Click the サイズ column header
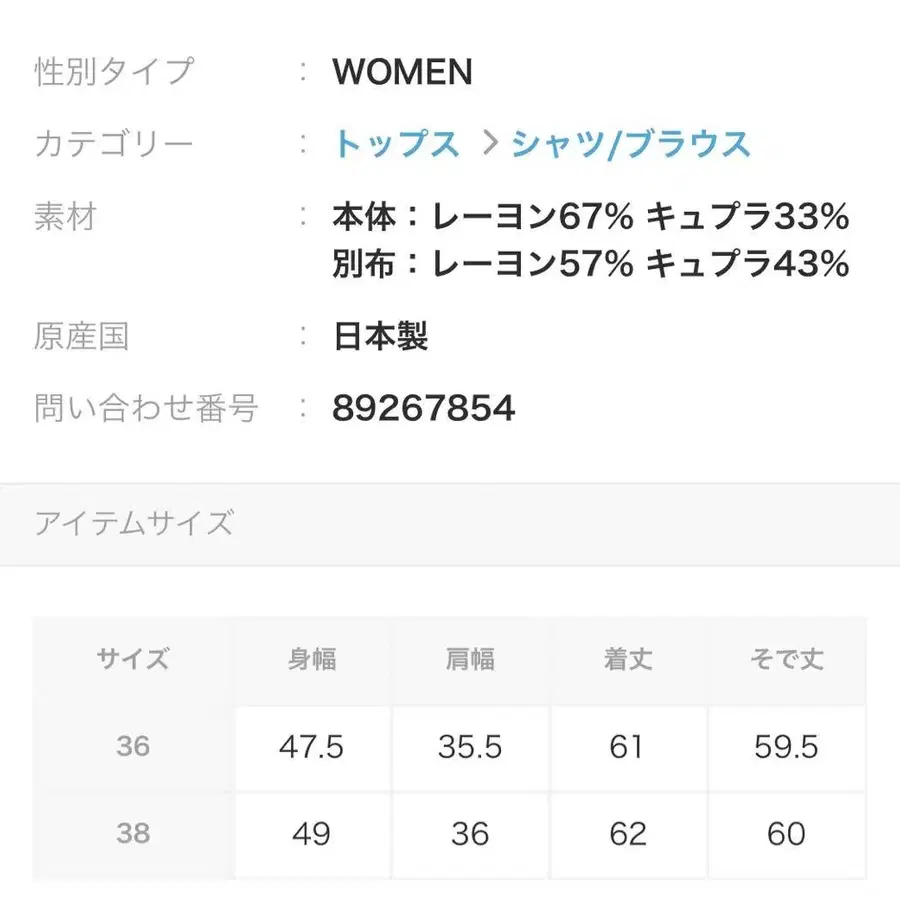The image size is (900, 900). coord(133,659)
